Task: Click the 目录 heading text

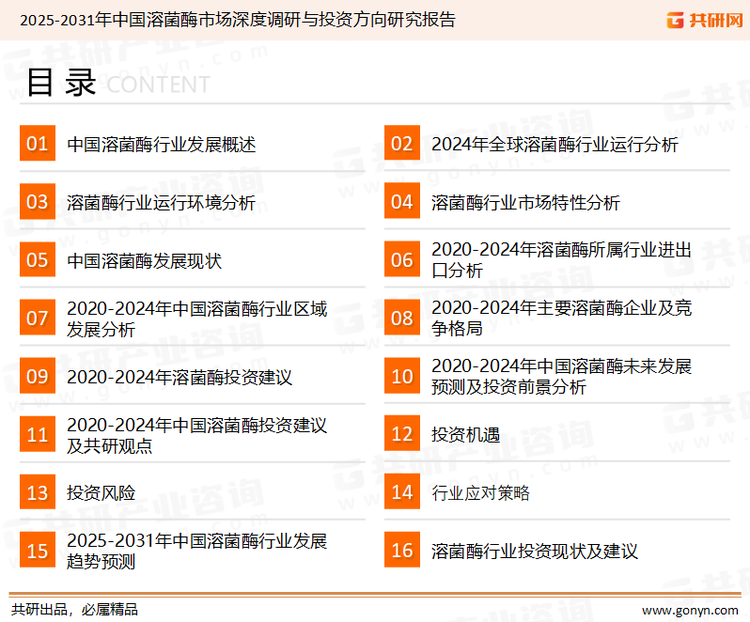Action: [61, 84]
